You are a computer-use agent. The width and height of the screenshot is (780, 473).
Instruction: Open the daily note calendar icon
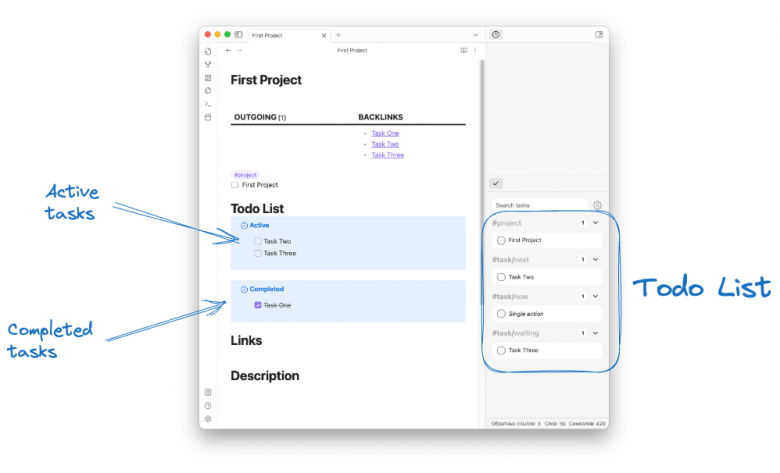click(208, 117)
